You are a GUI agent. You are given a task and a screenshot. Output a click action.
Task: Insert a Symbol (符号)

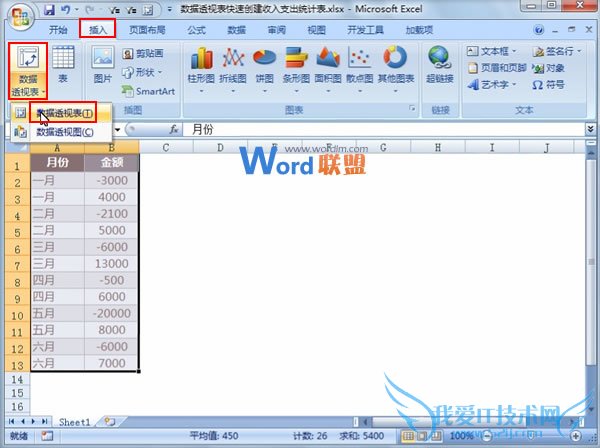point(548,85)
